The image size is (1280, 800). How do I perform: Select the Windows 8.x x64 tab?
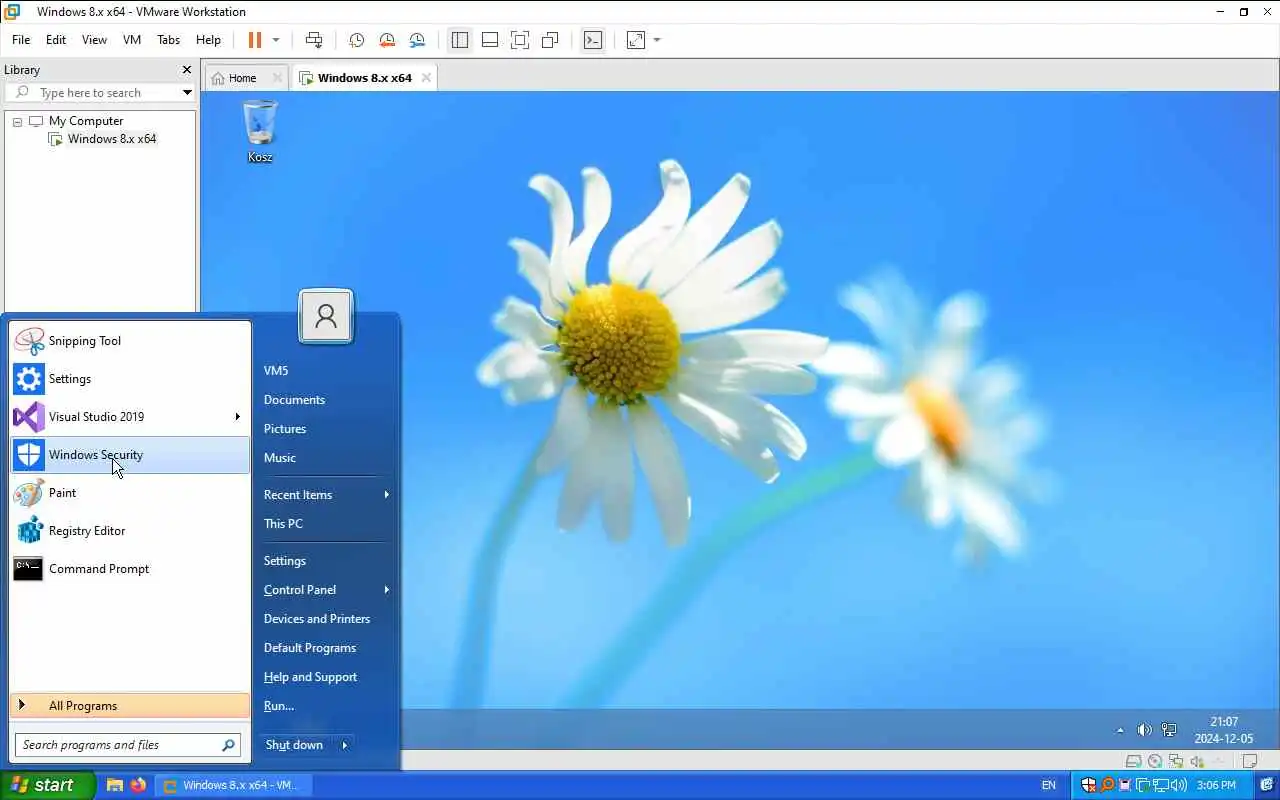point(365,78)
